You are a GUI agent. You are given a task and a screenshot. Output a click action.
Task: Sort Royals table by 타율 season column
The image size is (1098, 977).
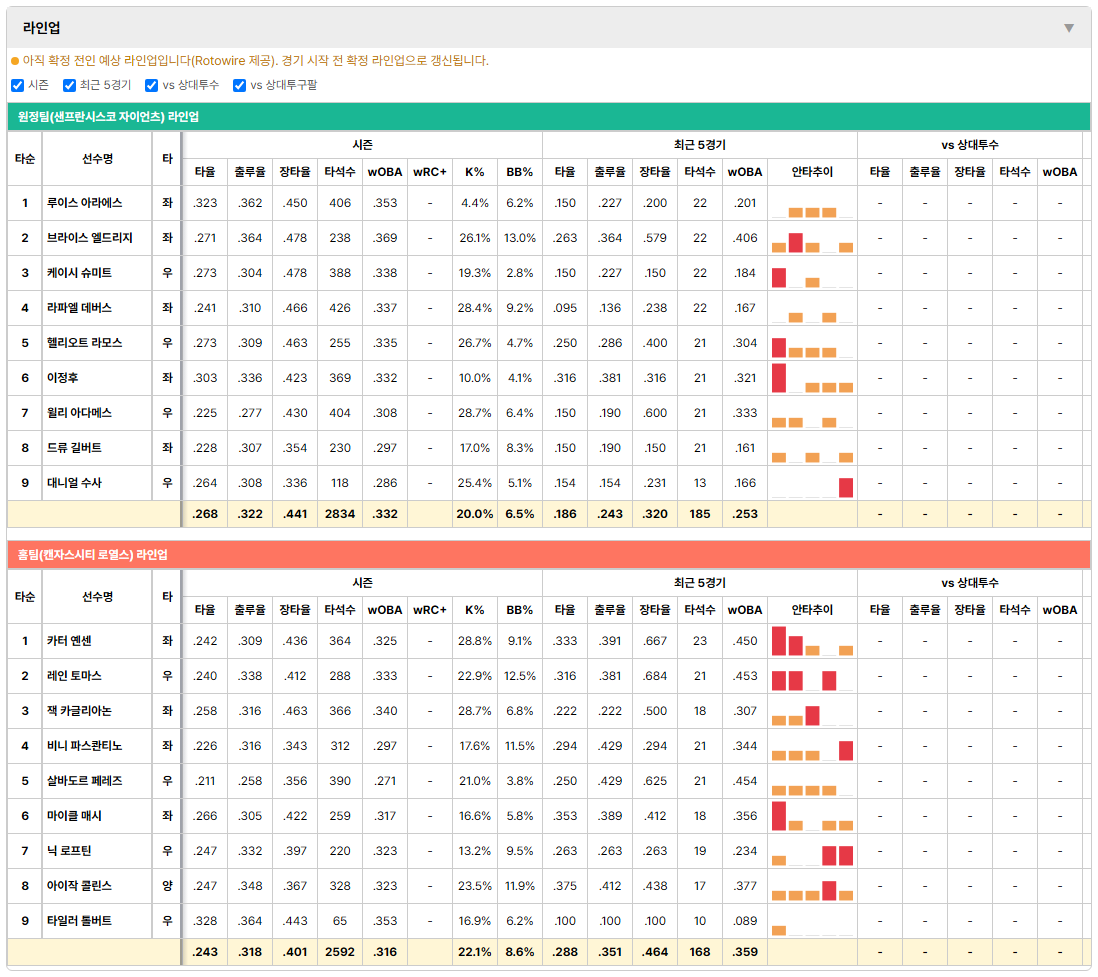click(x=204, y=610)
